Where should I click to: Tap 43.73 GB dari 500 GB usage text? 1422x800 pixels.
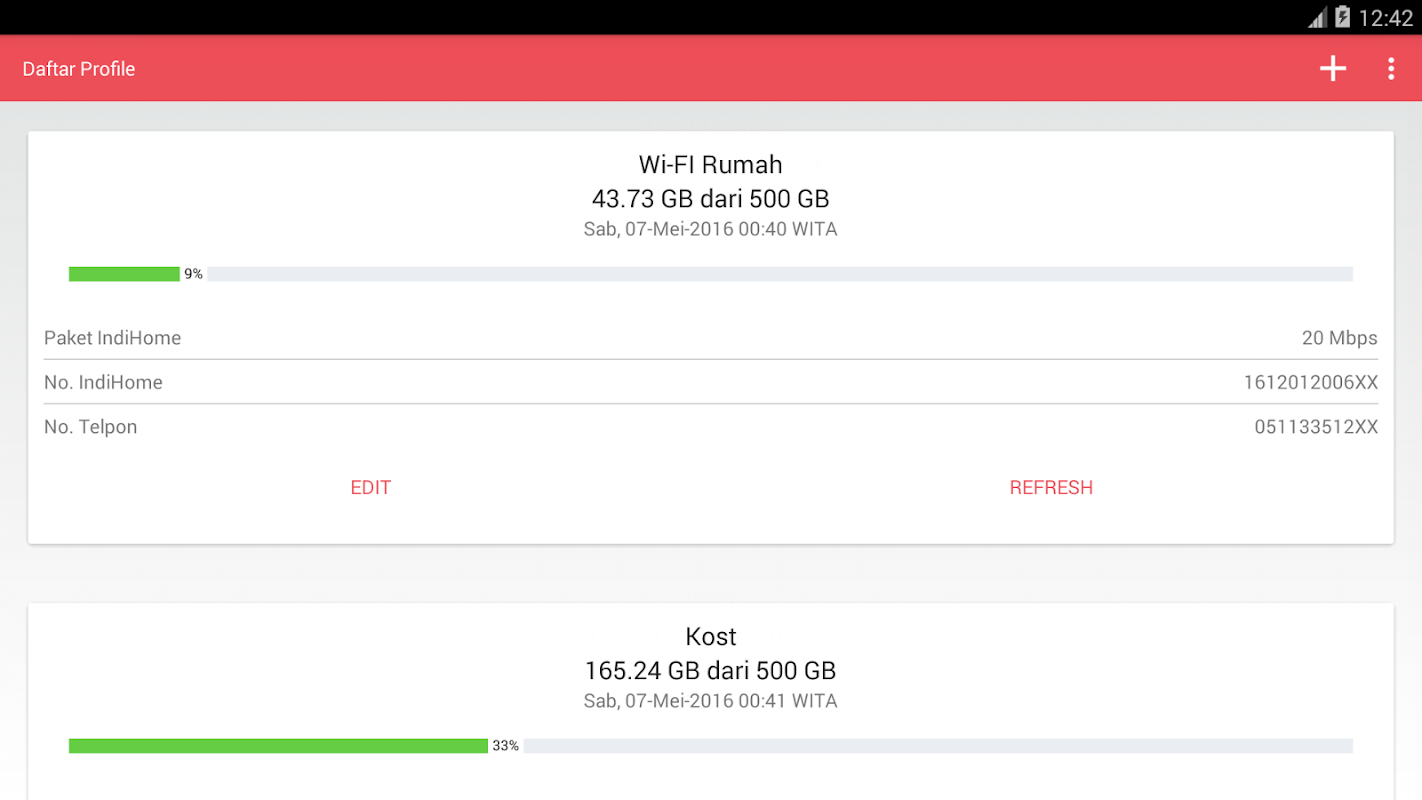pos(710,198)
